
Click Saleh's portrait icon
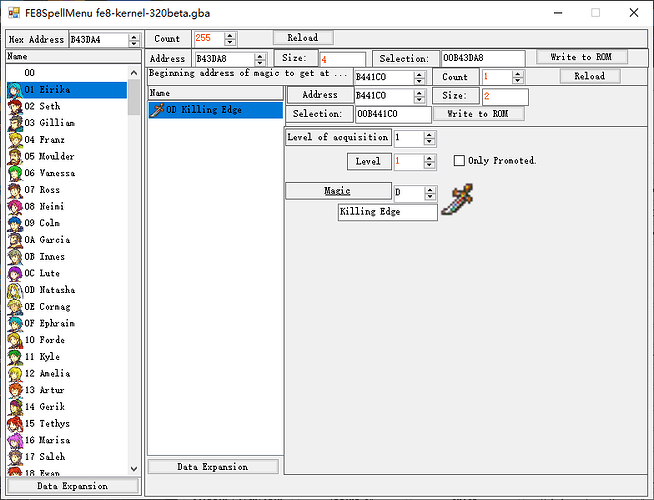[x=15, y=457]
